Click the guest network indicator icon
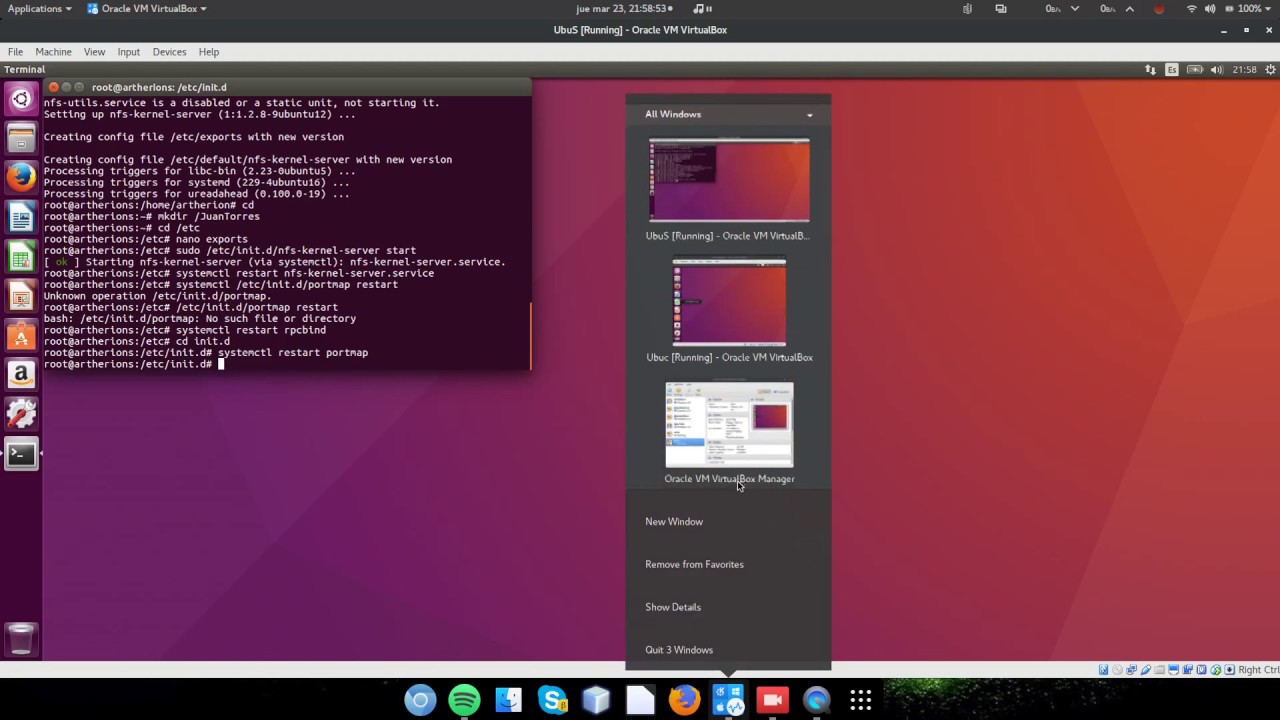 pos(1150,70)
